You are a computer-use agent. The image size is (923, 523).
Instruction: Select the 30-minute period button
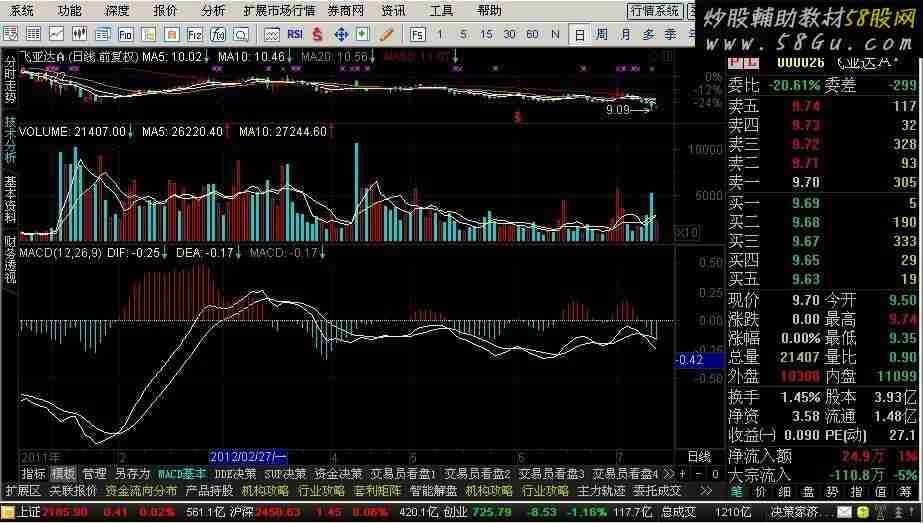click(509, 34)
